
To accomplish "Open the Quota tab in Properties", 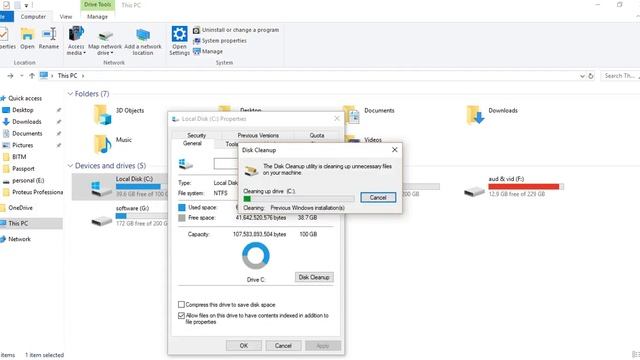I will tap(317, 135).
